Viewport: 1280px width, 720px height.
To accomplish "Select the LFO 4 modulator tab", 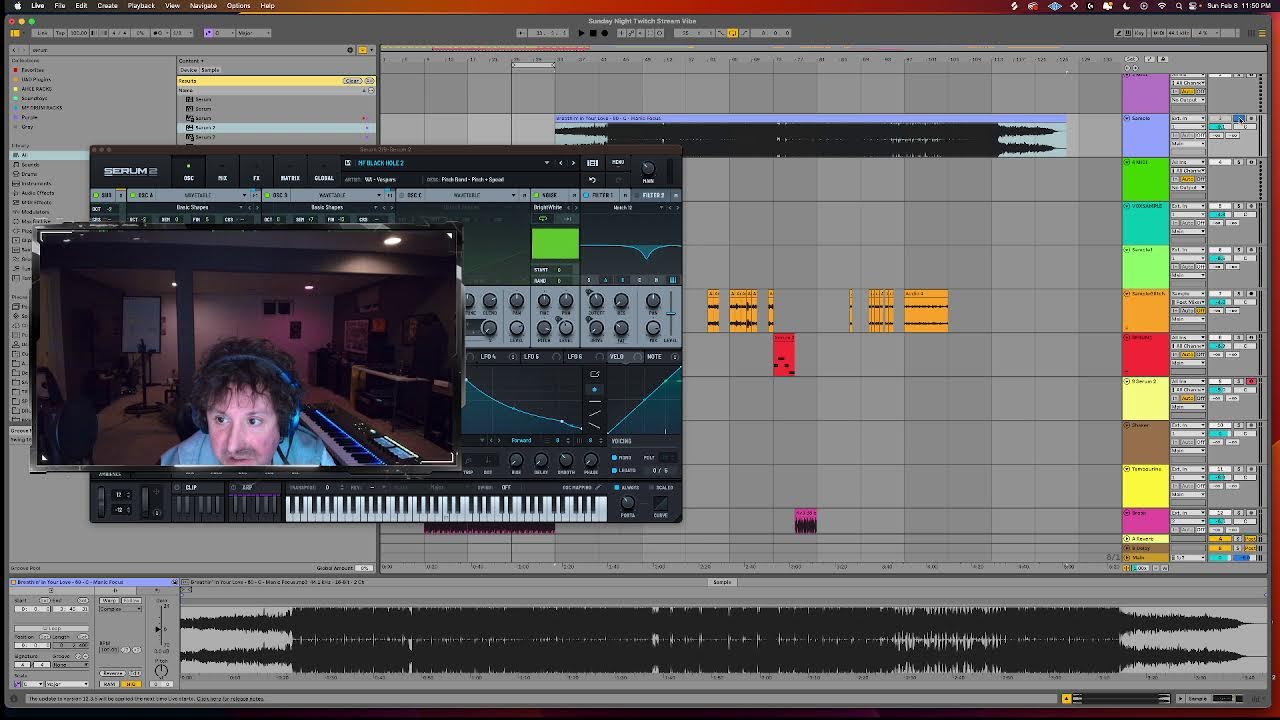I will (488, 357).
